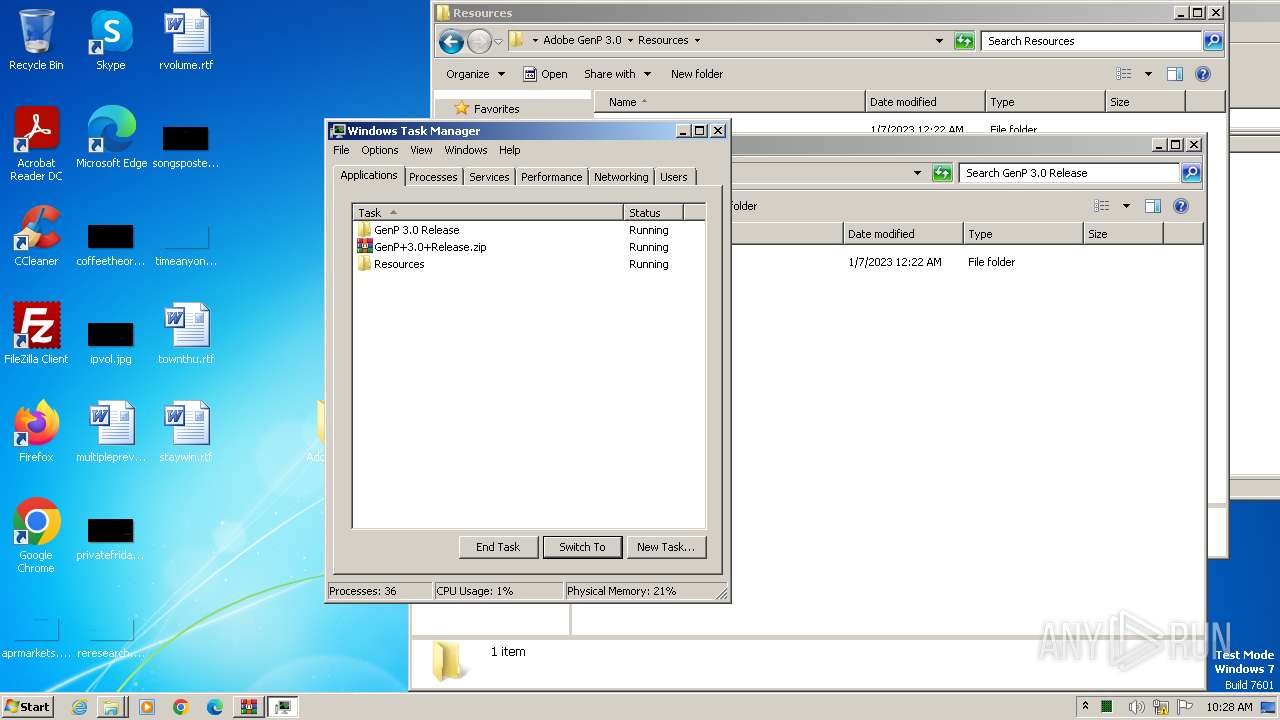Toggle preview pane in GenP Release window
This screenshot has width=1280, height=720.
[x=1153, y=206]
